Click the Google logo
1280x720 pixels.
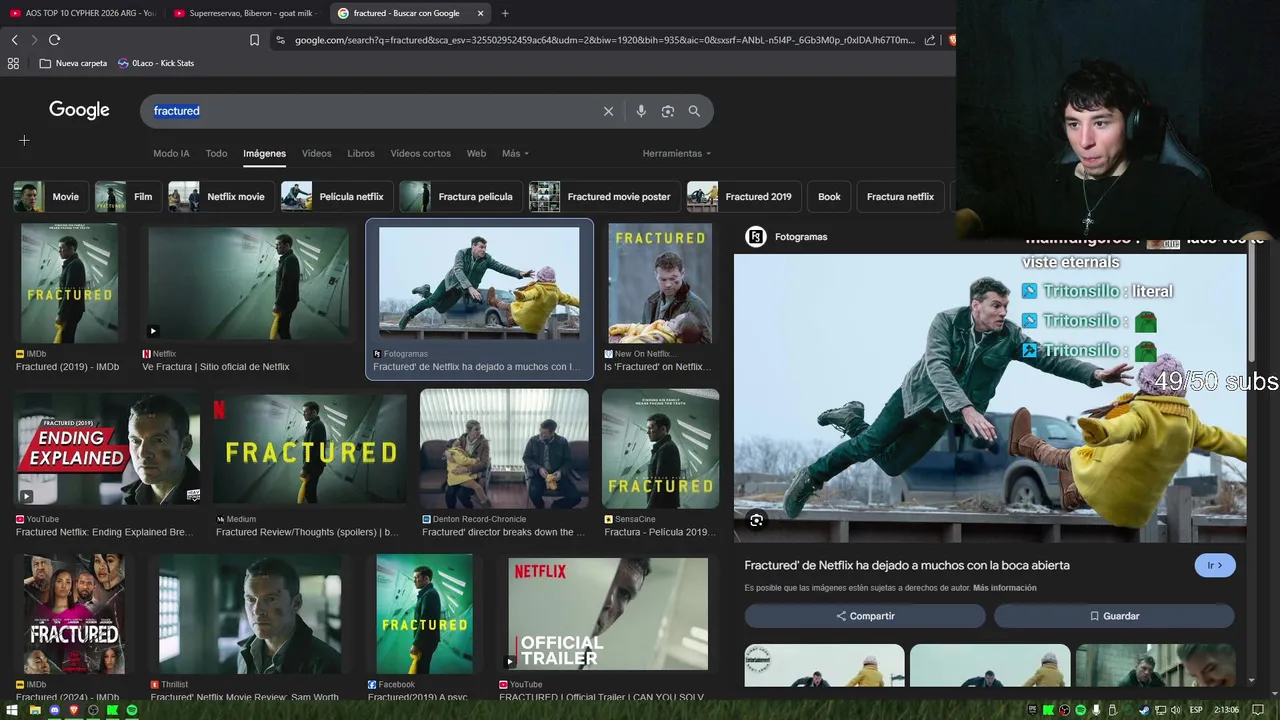pos(79,110)
